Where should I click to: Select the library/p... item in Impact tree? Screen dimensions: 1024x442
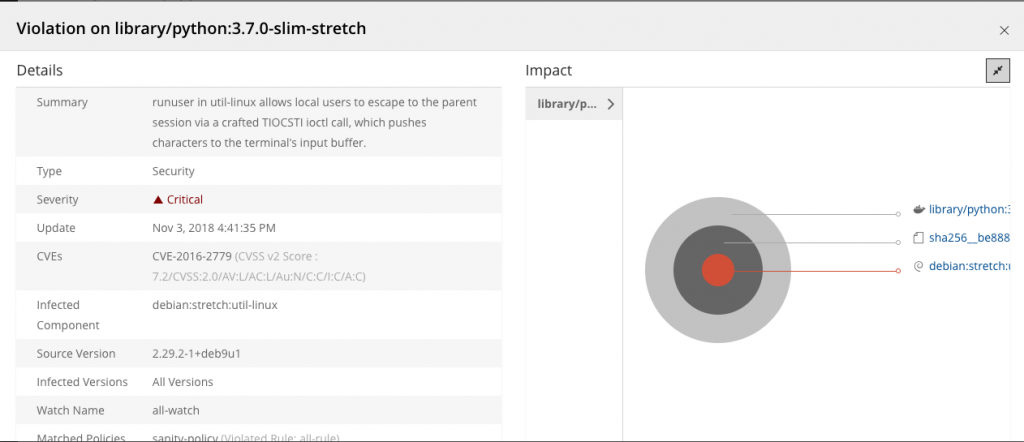coord(567,104)
